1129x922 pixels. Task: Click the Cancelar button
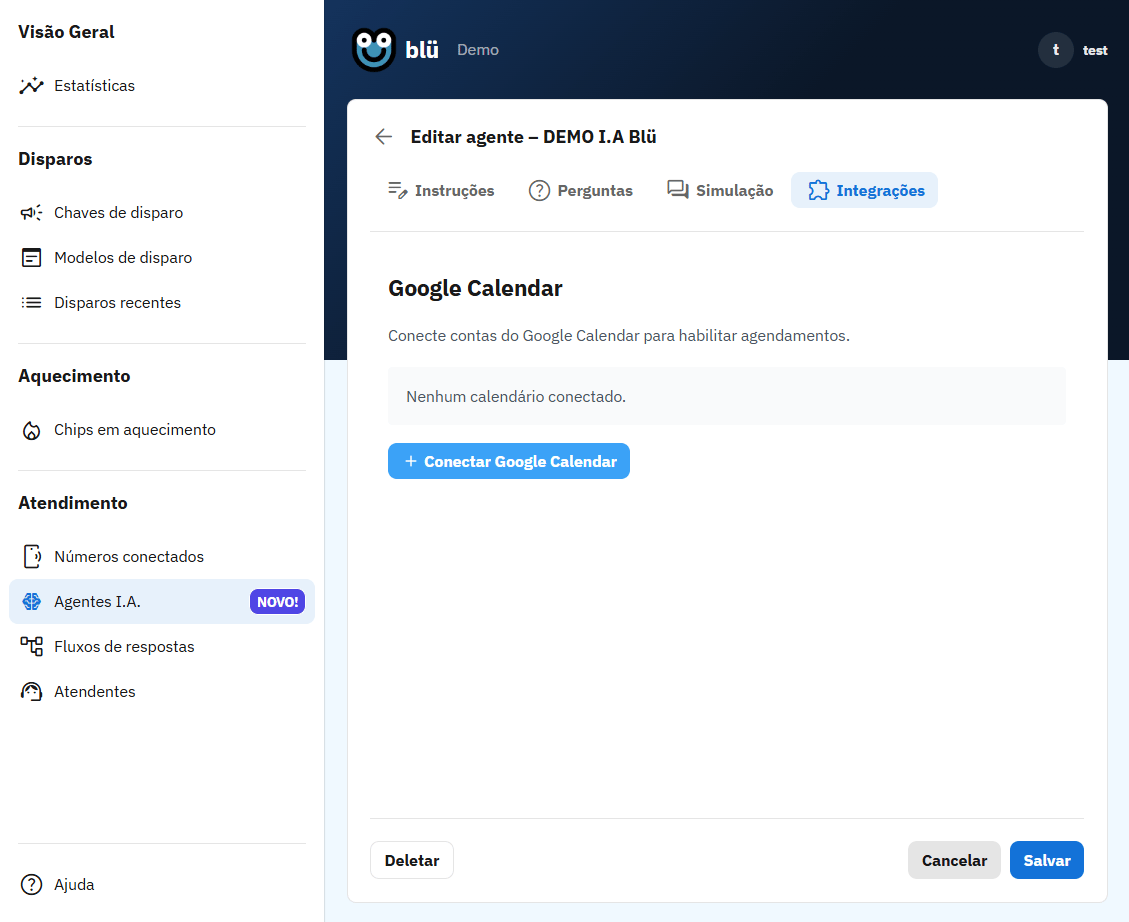(954, 860)
